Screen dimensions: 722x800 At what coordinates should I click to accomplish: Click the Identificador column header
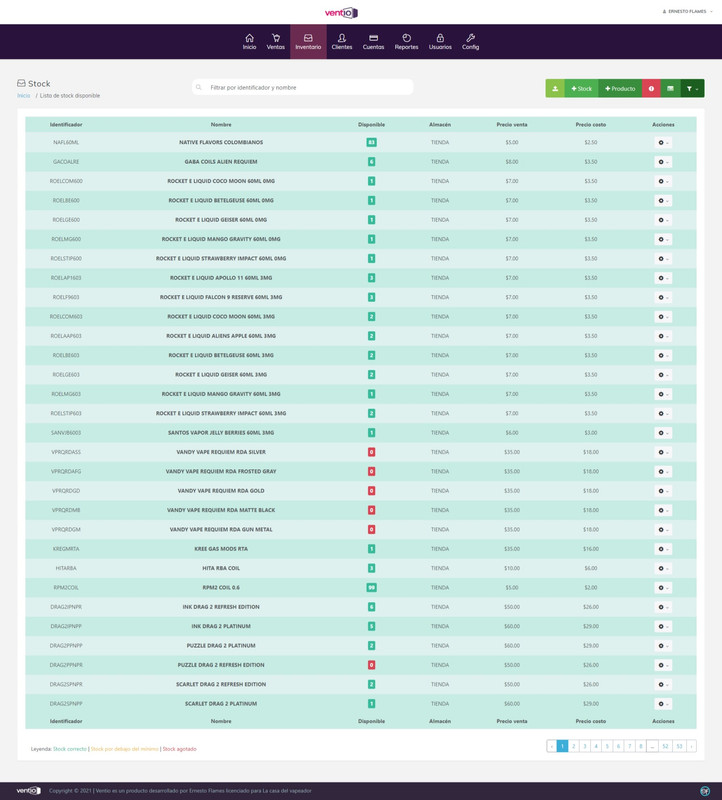[66, 124]
